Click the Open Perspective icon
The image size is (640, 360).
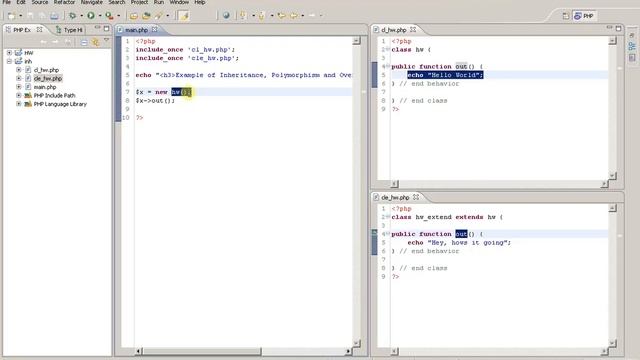(x=566, y=16)
